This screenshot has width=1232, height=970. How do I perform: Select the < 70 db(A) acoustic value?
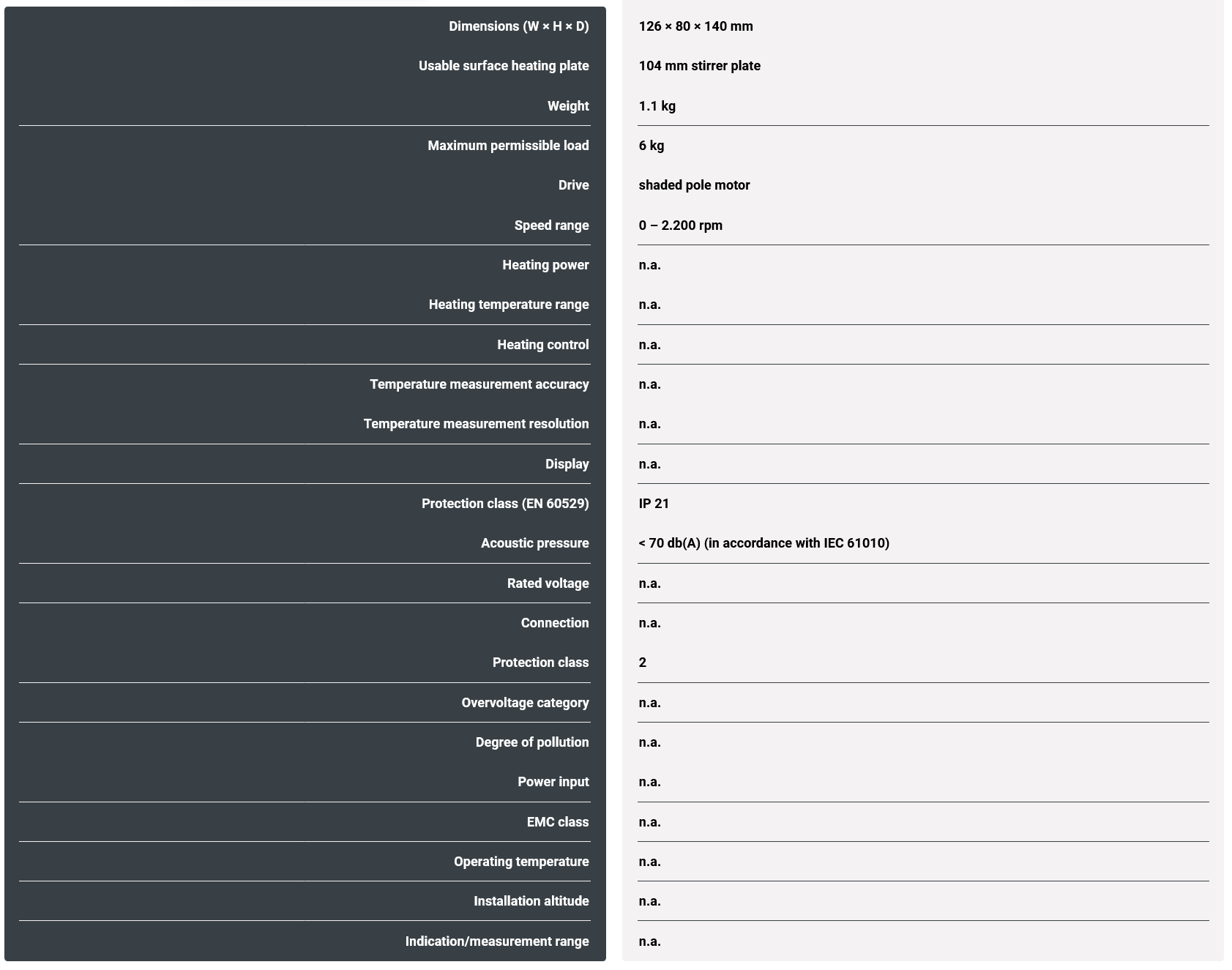point(764,543)
